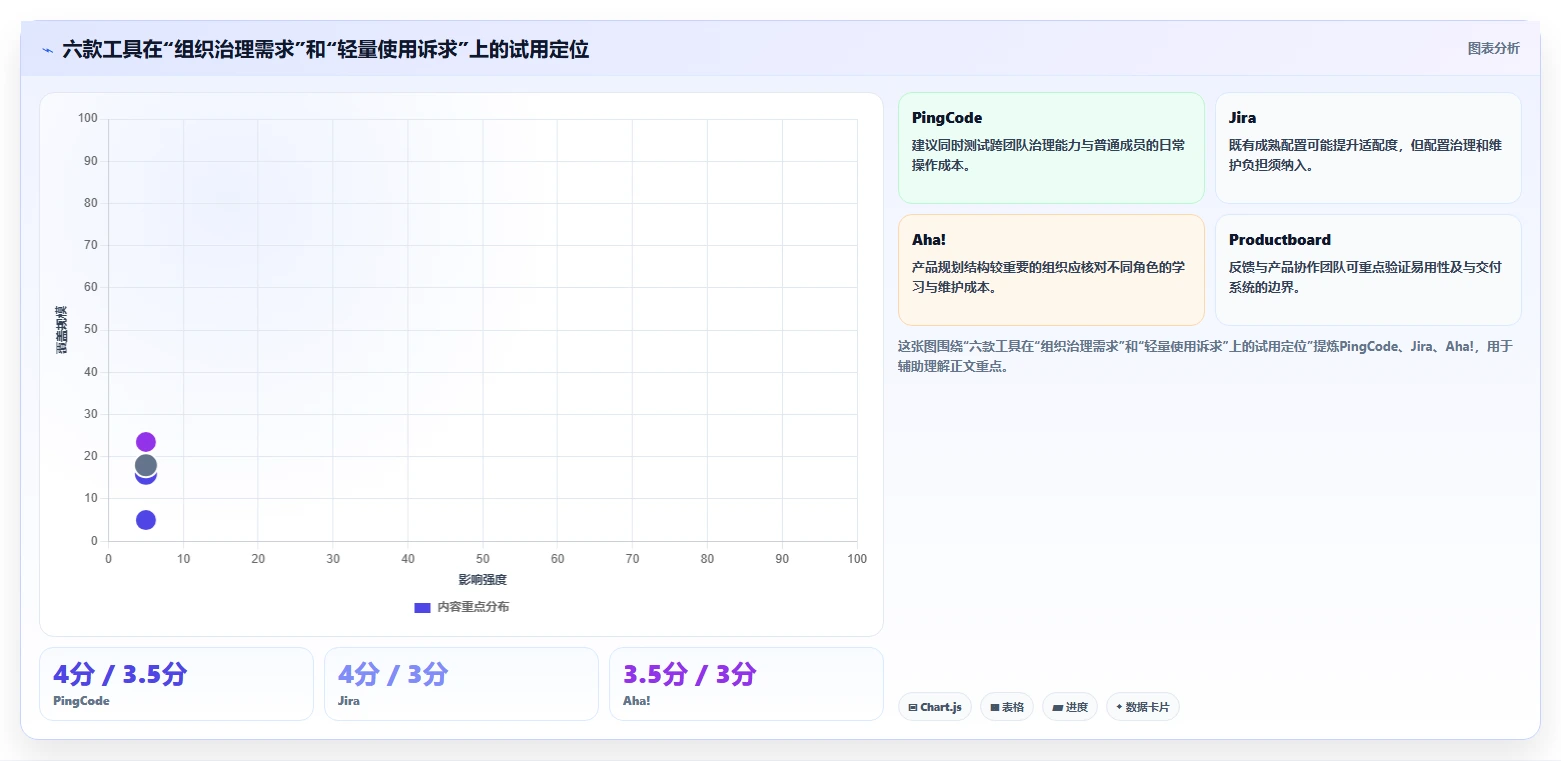Click the Chart.js tag

click(935, 707)
